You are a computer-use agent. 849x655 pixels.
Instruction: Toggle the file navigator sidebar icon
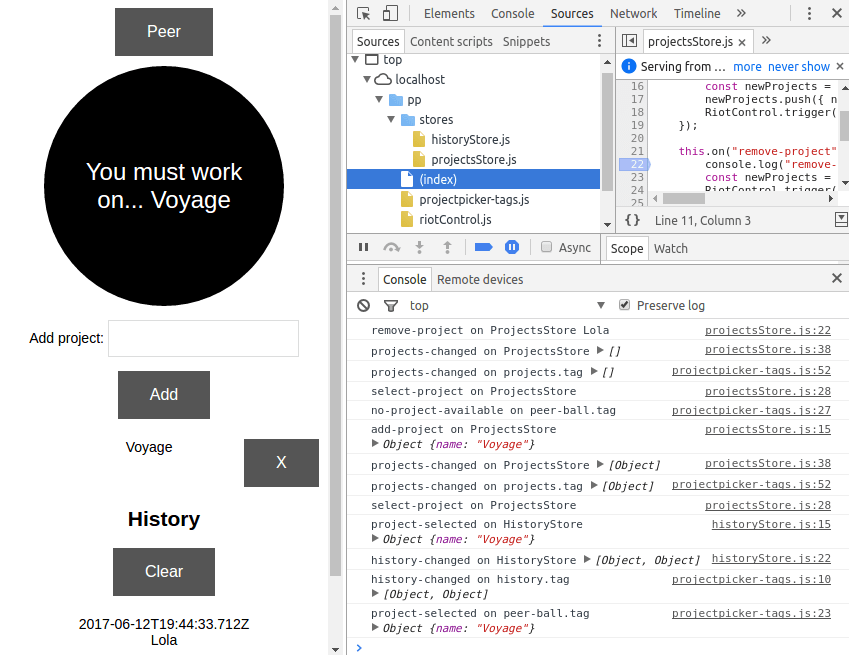[x=629, y=41]
